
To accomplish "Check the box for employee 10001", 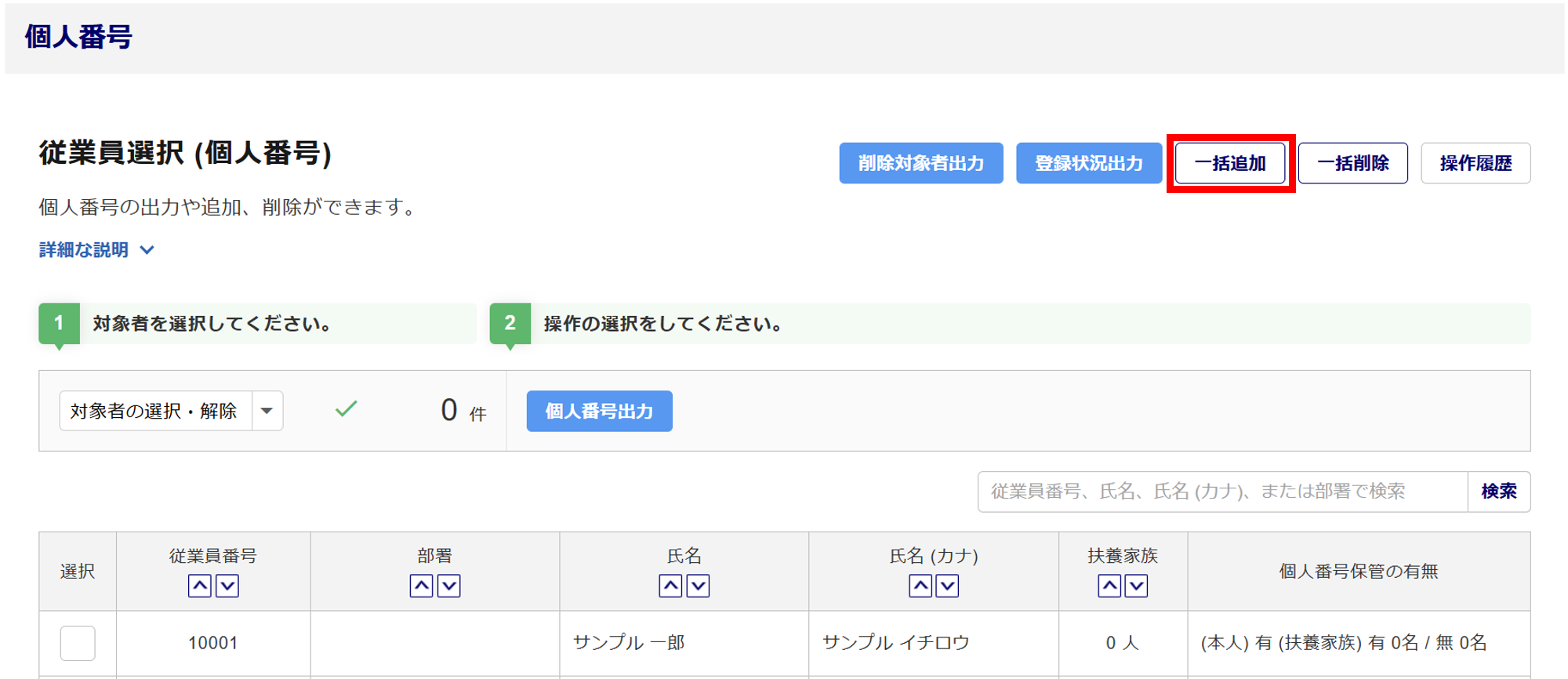I will 78,643.
